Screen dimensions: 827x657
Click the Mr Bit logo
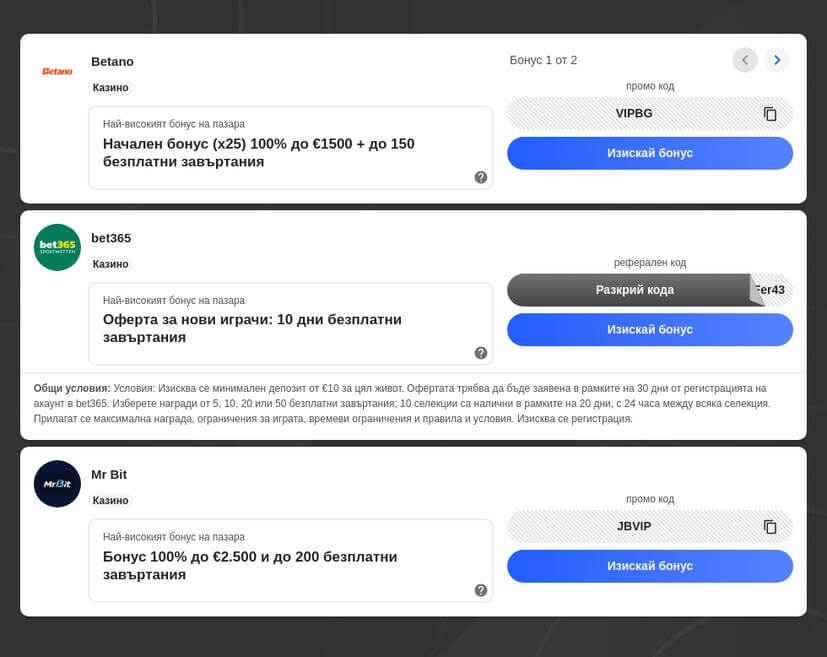click(x=57, y=484)
